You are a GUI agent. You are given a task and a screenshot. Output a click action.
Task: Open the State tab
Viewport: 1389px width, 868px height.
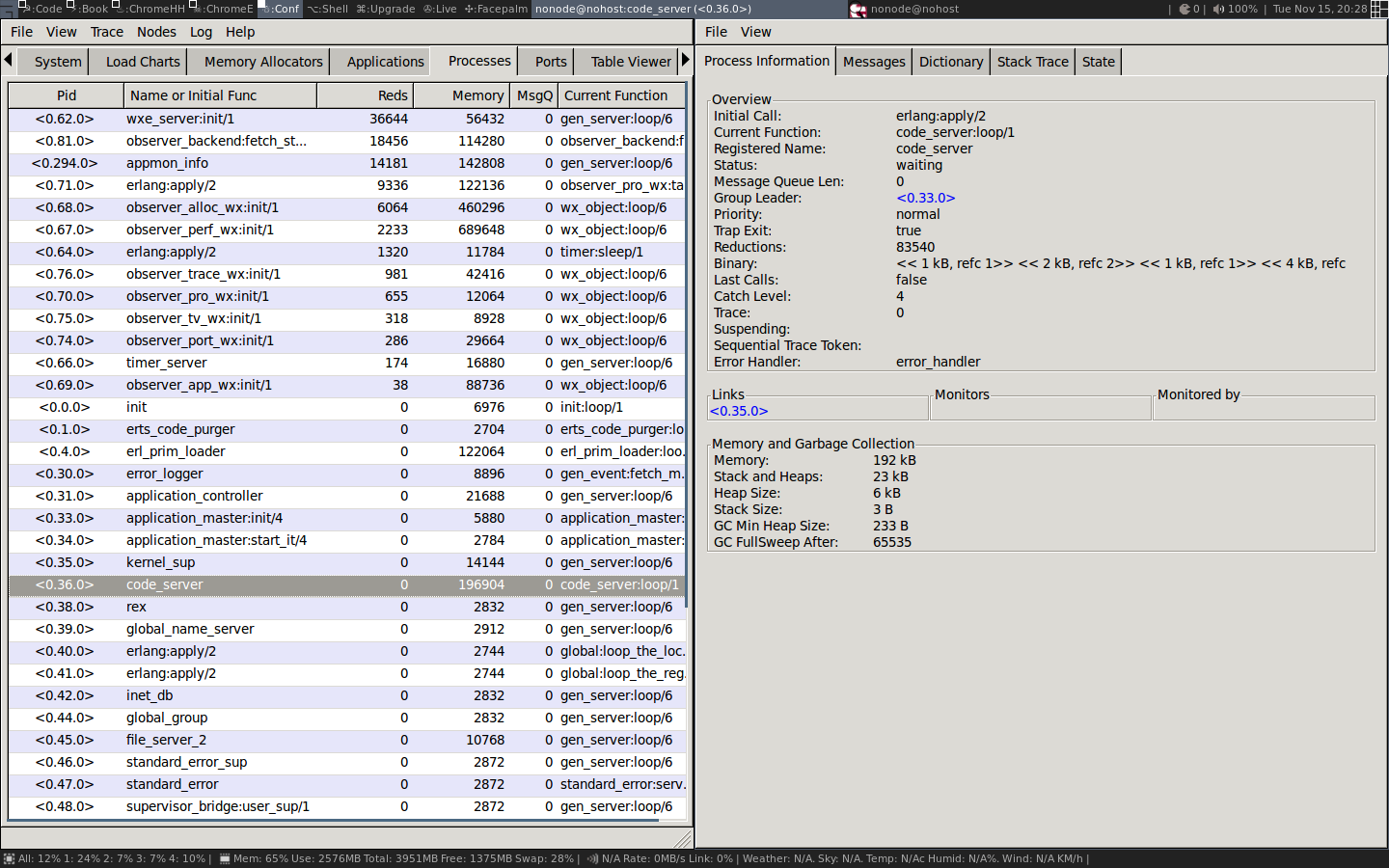pos(1098,62)
